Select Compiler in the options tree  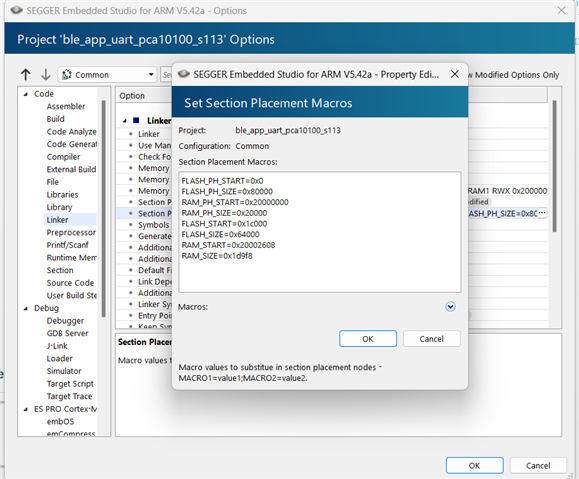point(63,157)
